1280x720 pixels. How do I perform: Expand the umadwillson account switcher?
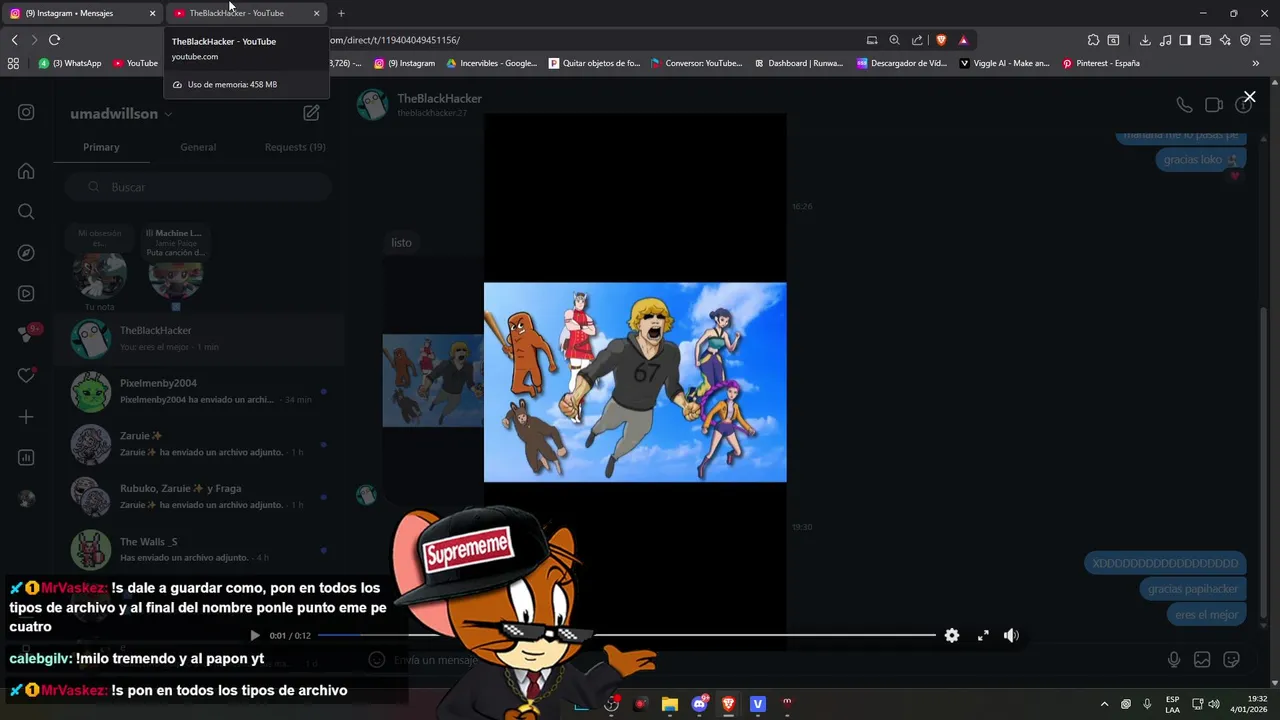coord(121,114)
